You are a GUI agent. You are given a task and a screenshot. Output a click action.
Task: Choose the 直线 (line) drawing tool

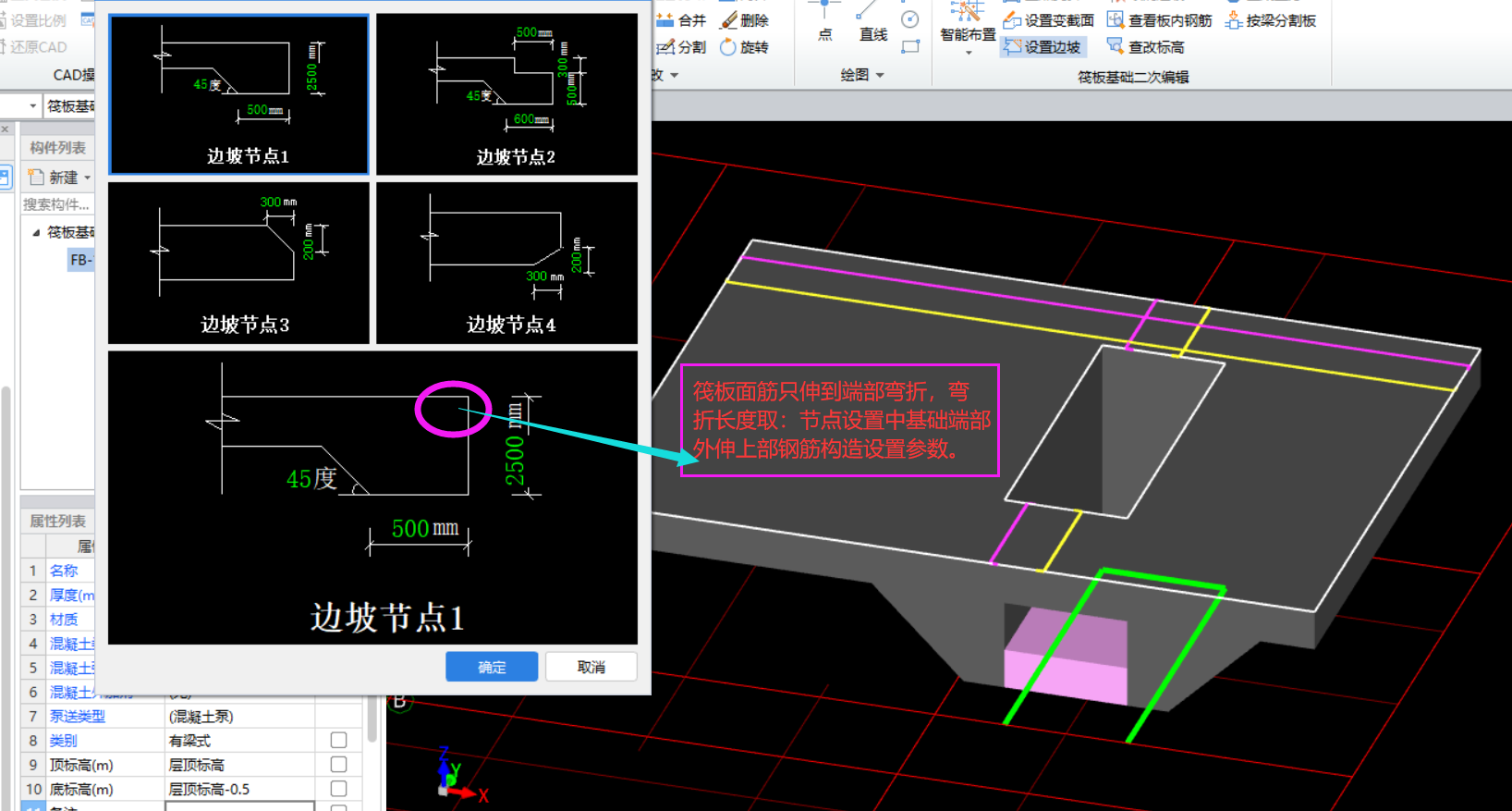[x=872, y=22]
